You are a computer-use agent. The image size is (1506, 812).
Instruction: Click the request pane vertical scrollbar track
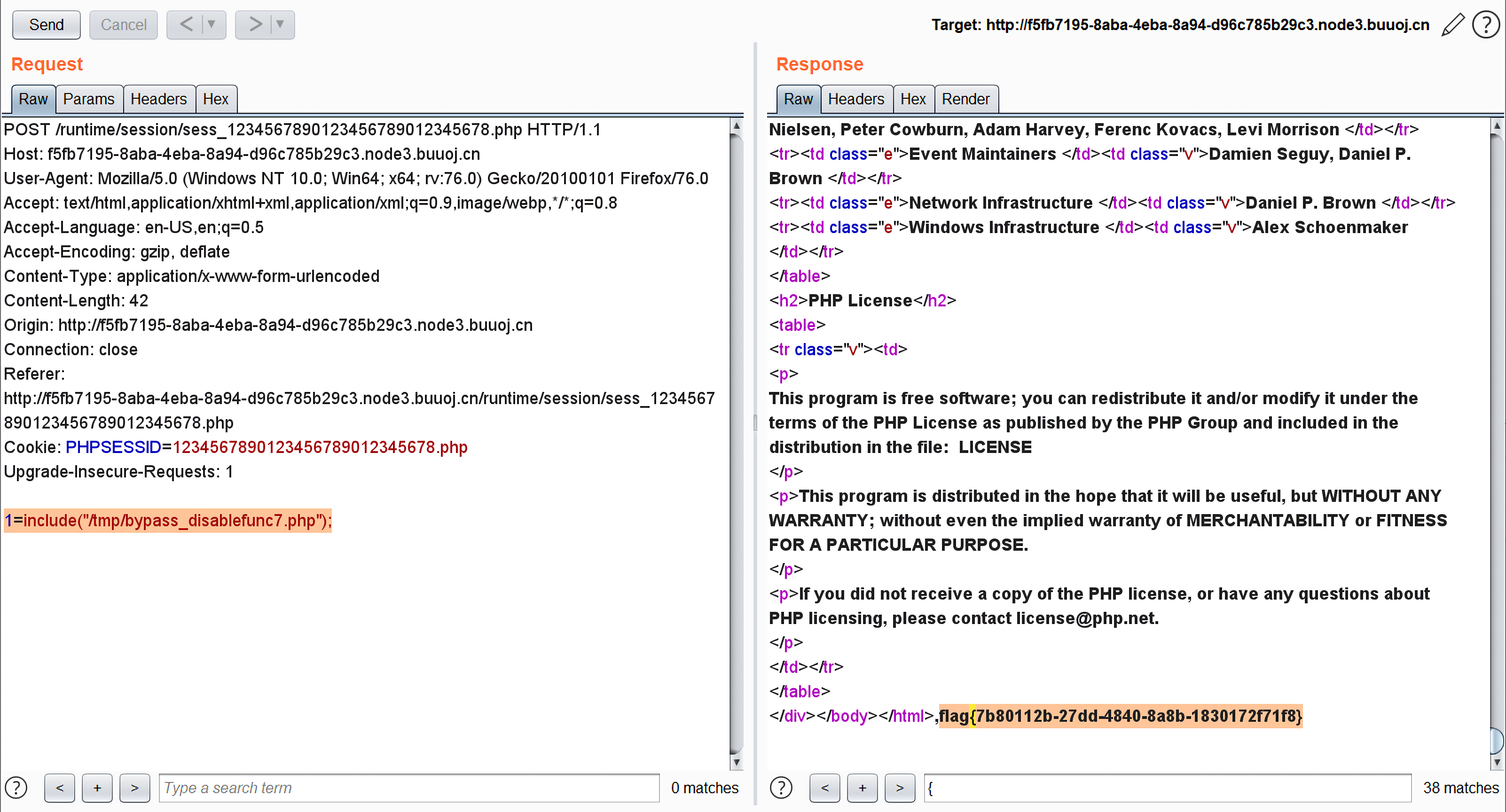(737, 444)
